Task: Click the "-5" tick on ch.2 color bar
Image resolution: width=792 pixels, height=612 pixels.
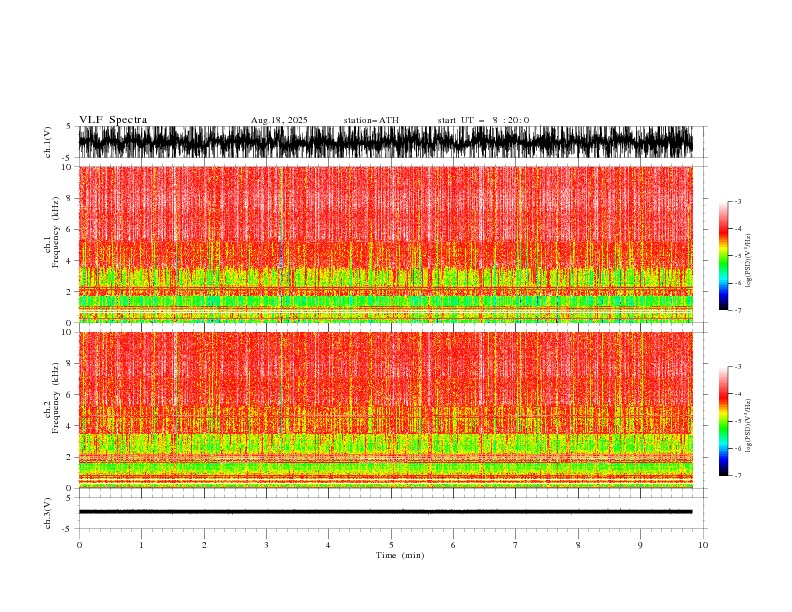Action: 737,421
